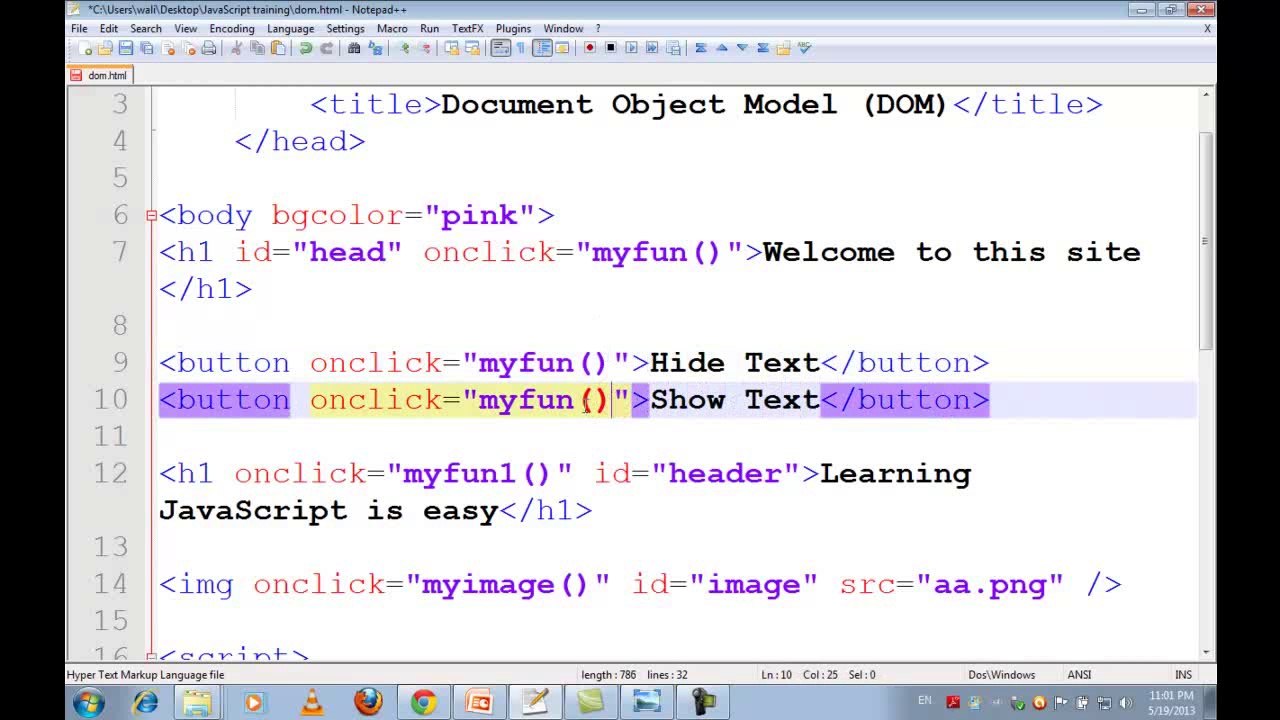The image size is (1280, 720).
Task: Open VLC media player from taskbar
Action: tap(311, 703)
